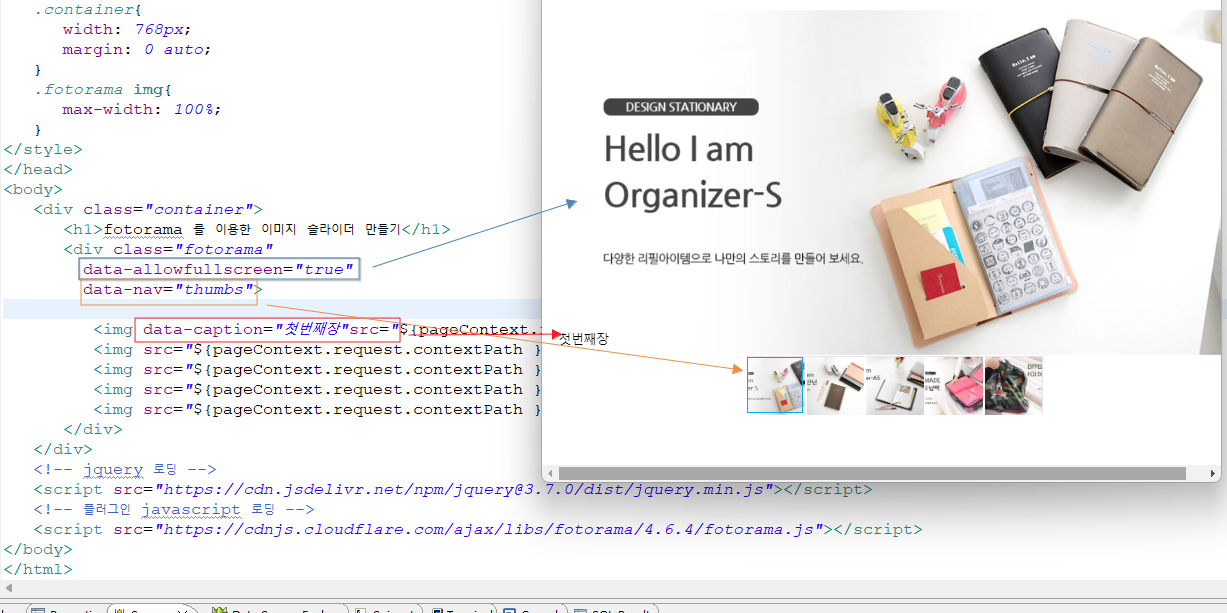Click the DESIGN STATIONARY badge

tap(681, 107)
